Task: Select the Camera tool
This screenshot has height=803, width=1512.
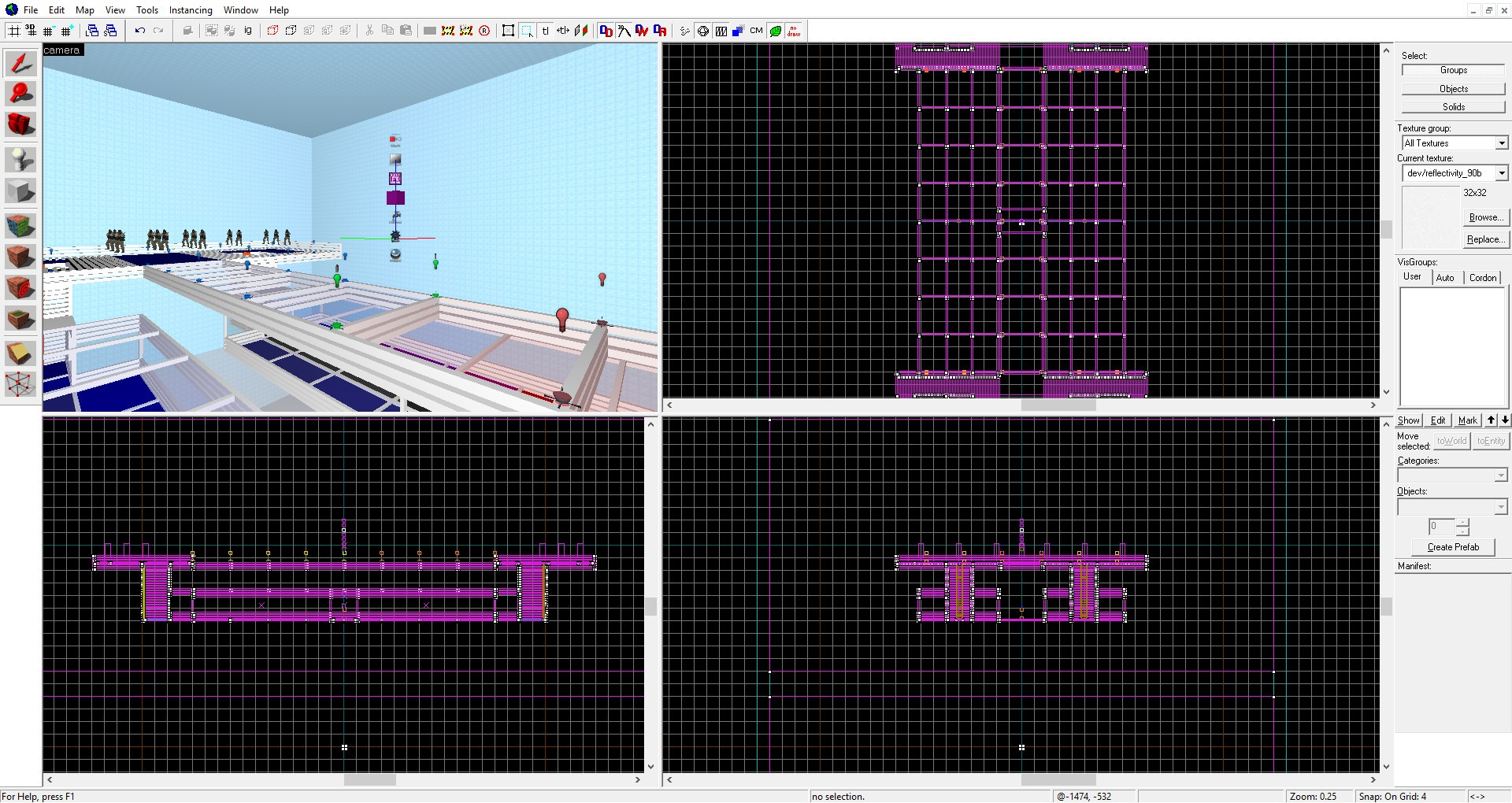Action: 20,124
